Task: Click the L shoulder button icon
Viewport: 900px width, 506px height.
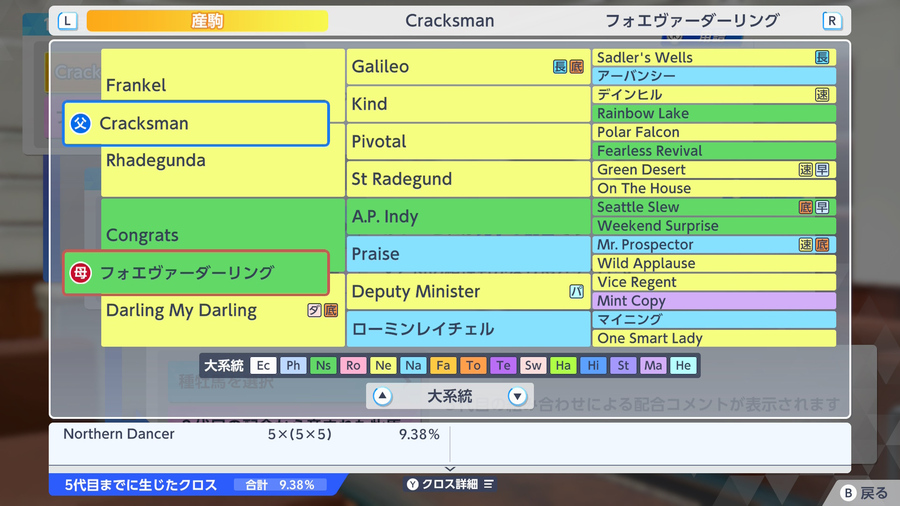Action: [x=68, y=21]
